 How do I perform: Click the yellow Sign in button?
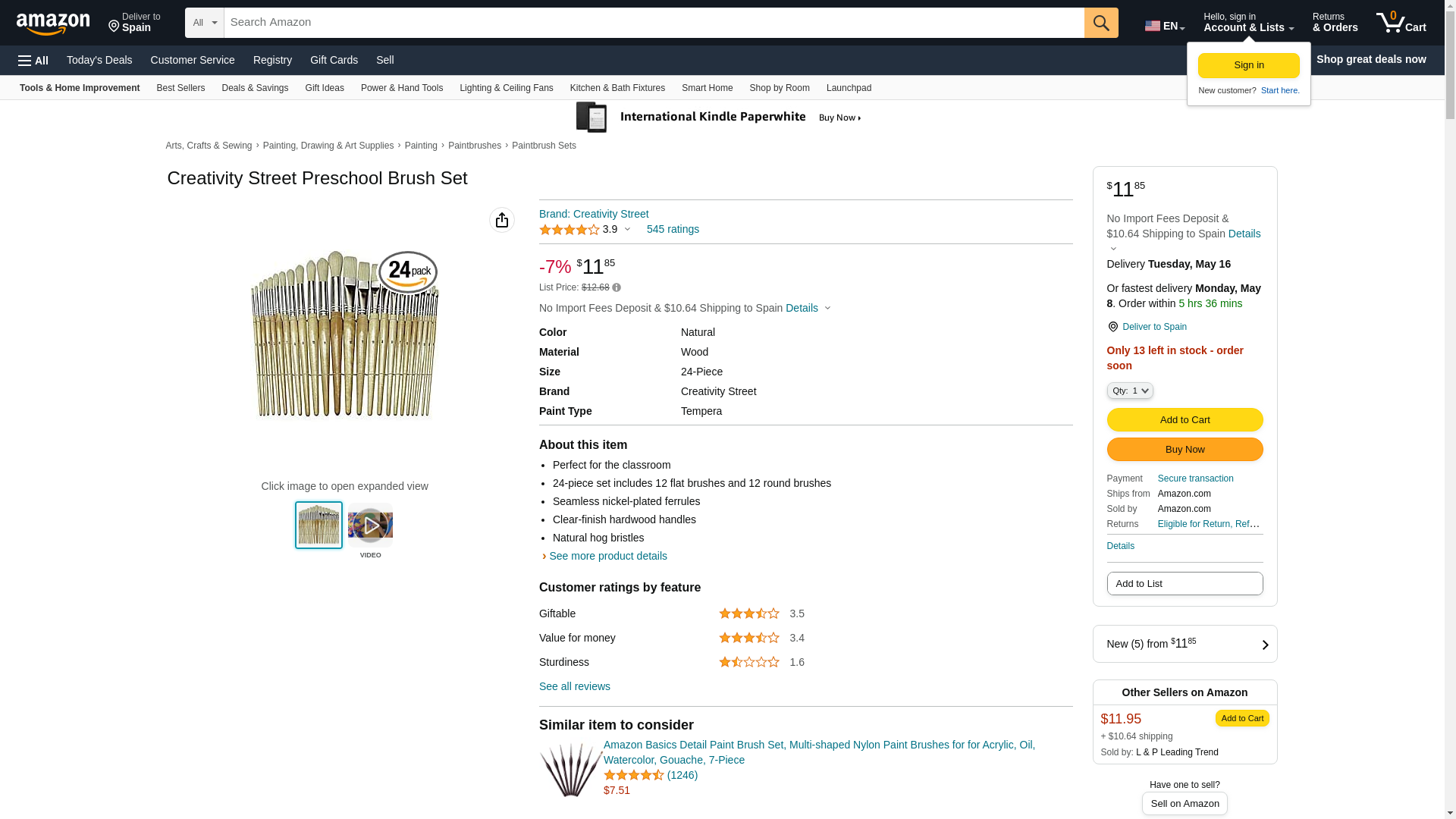tap(1248, 65)
